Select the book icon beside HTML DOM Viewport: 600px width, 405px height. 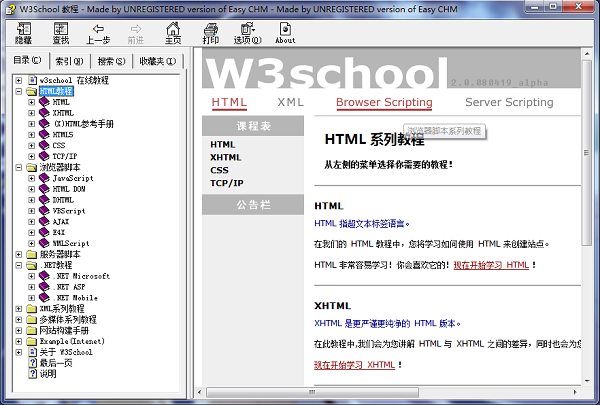point(44,189)
